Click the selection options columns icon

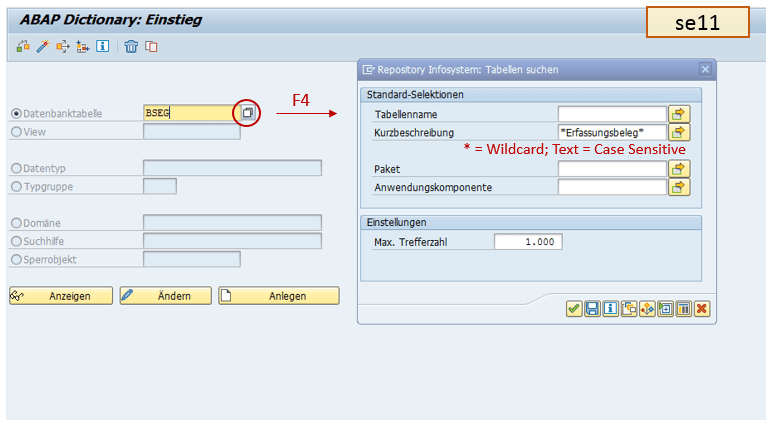pyautogui.click(x=683, y=309)
